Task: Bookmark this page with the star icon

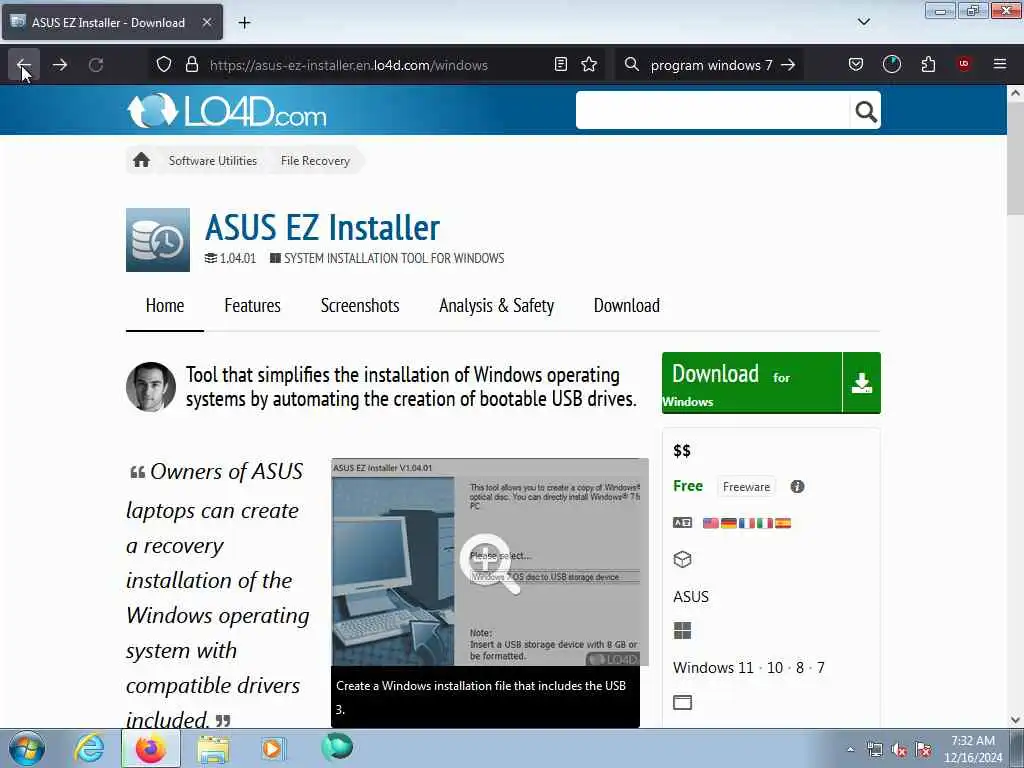Action: point(589,65)
